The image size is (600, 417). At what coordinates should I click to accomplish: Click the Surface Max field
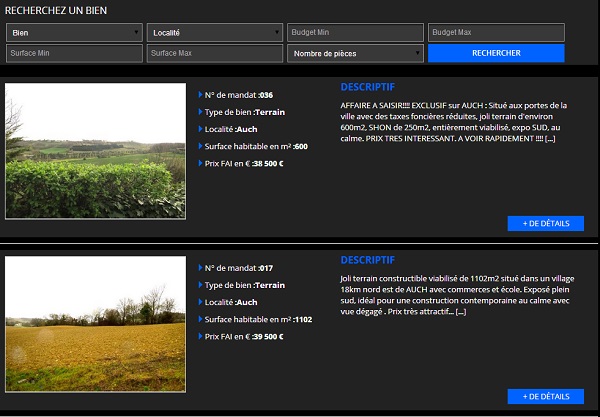click(x=215, y=53)
